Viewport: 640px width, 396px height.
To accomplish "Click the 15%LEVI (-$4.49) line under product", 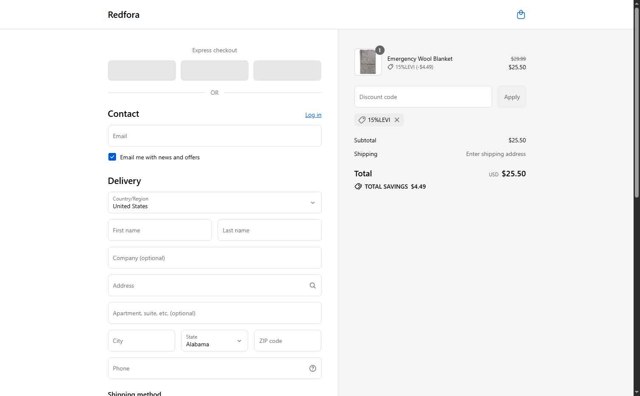I will click(411, 67).
